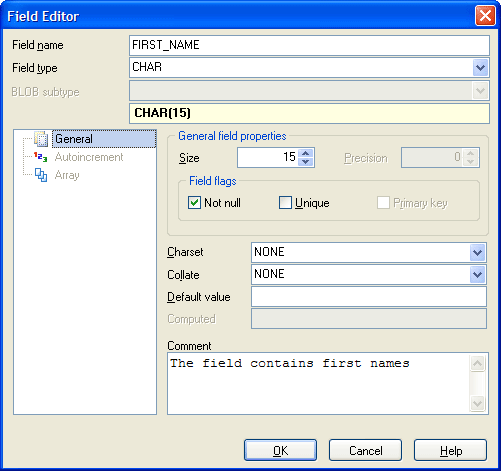The image size is (501, 471).
Task: Select the General tree item
Action: tap(104, 139)
